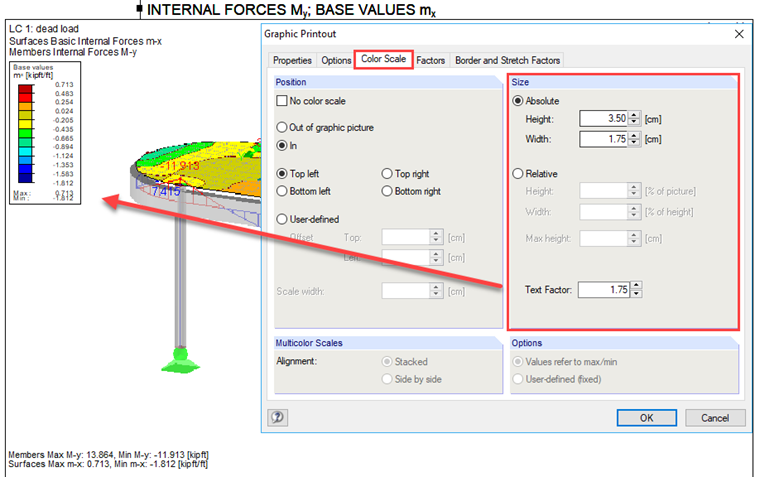The height and width of the screenshot is (477, 760).
Task: Select Side by side alignment option
Action: pyautogui.click(x=387, y=379)
